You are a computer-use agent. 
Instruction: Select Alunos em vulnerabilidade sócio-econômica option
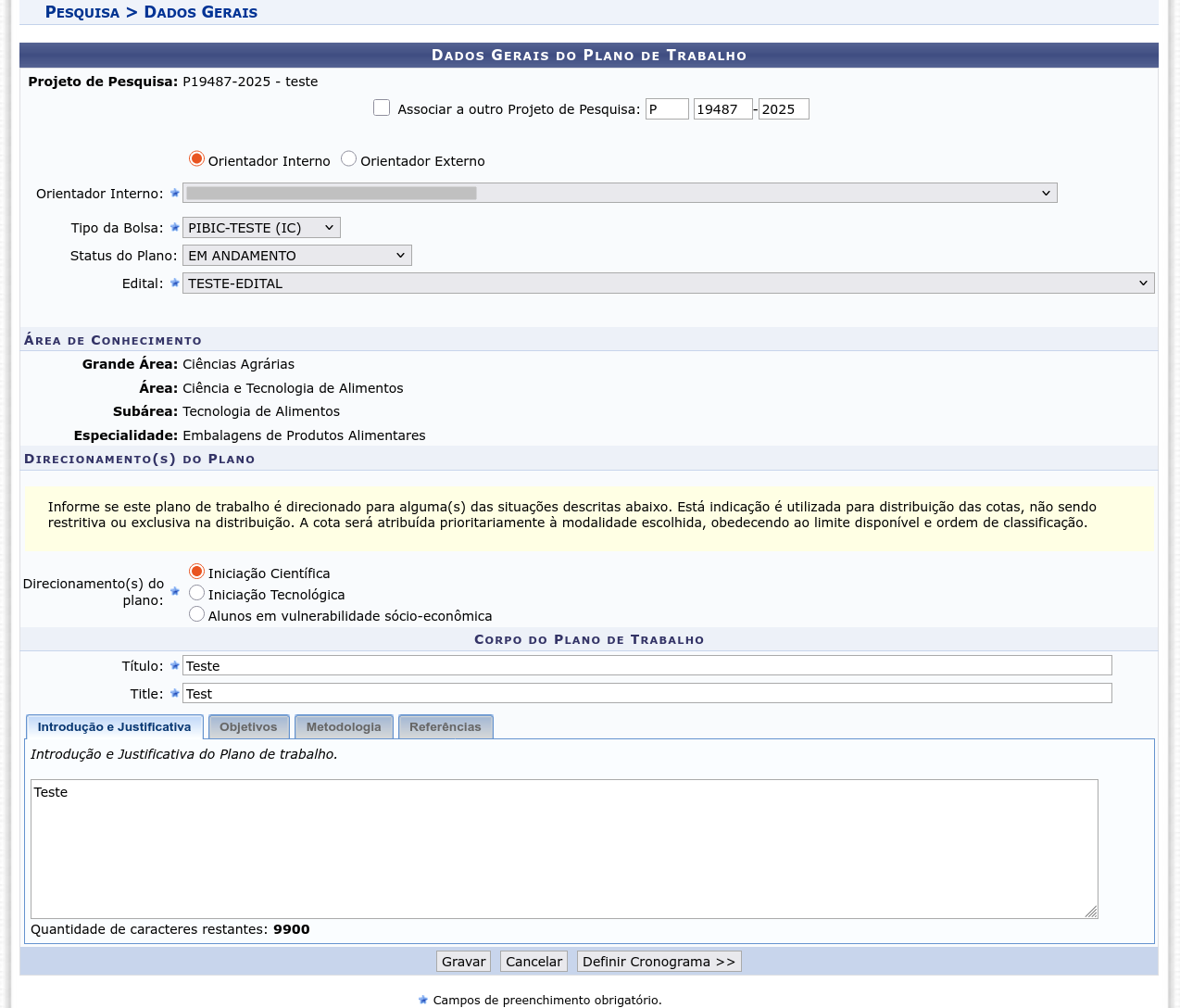point(196,614)
